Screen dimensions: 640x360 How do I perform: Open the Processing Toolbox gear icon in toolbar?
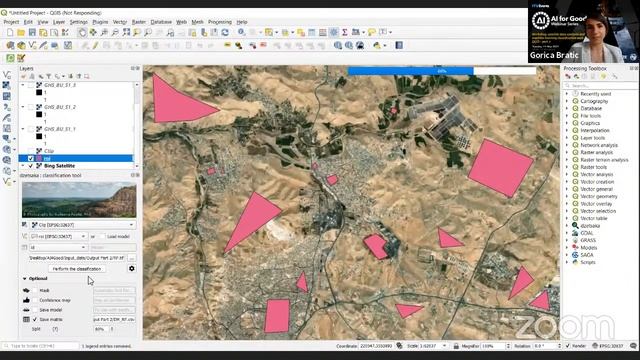coord(333,32)
